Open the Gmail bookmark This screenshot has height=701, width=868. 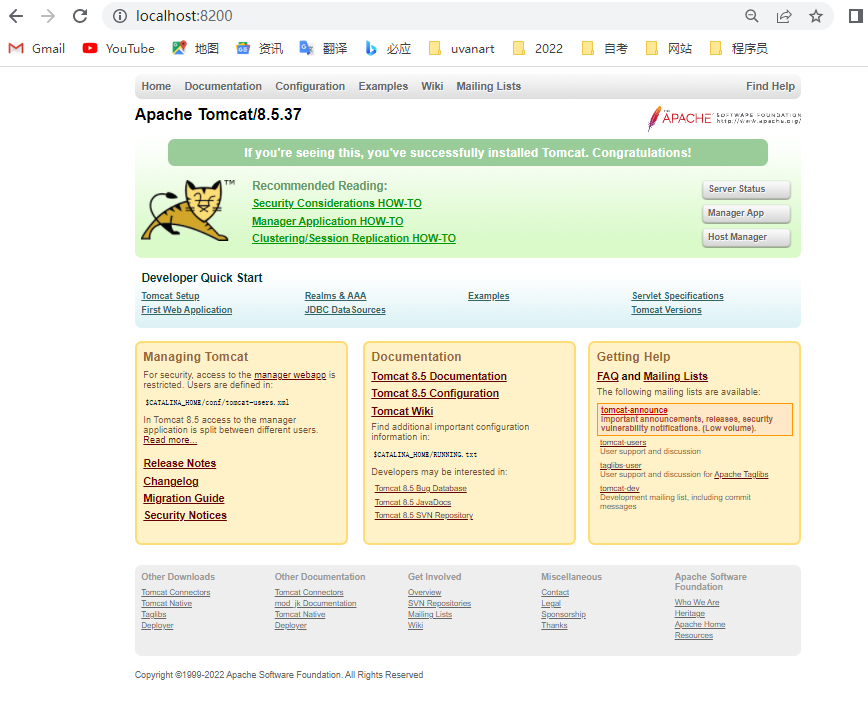click(37, 49)
